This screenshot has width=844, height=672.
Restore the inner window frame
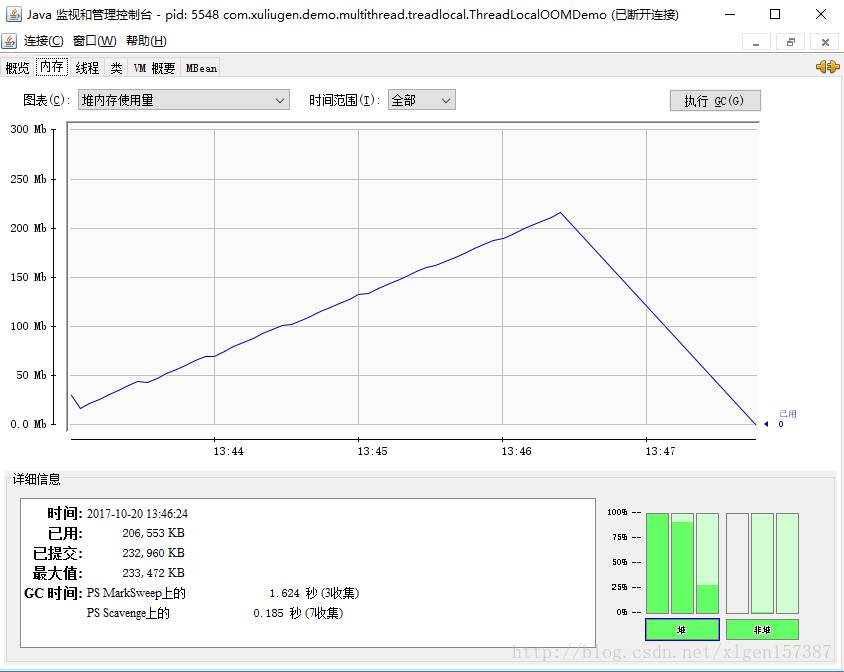click(x=790, y=42)
